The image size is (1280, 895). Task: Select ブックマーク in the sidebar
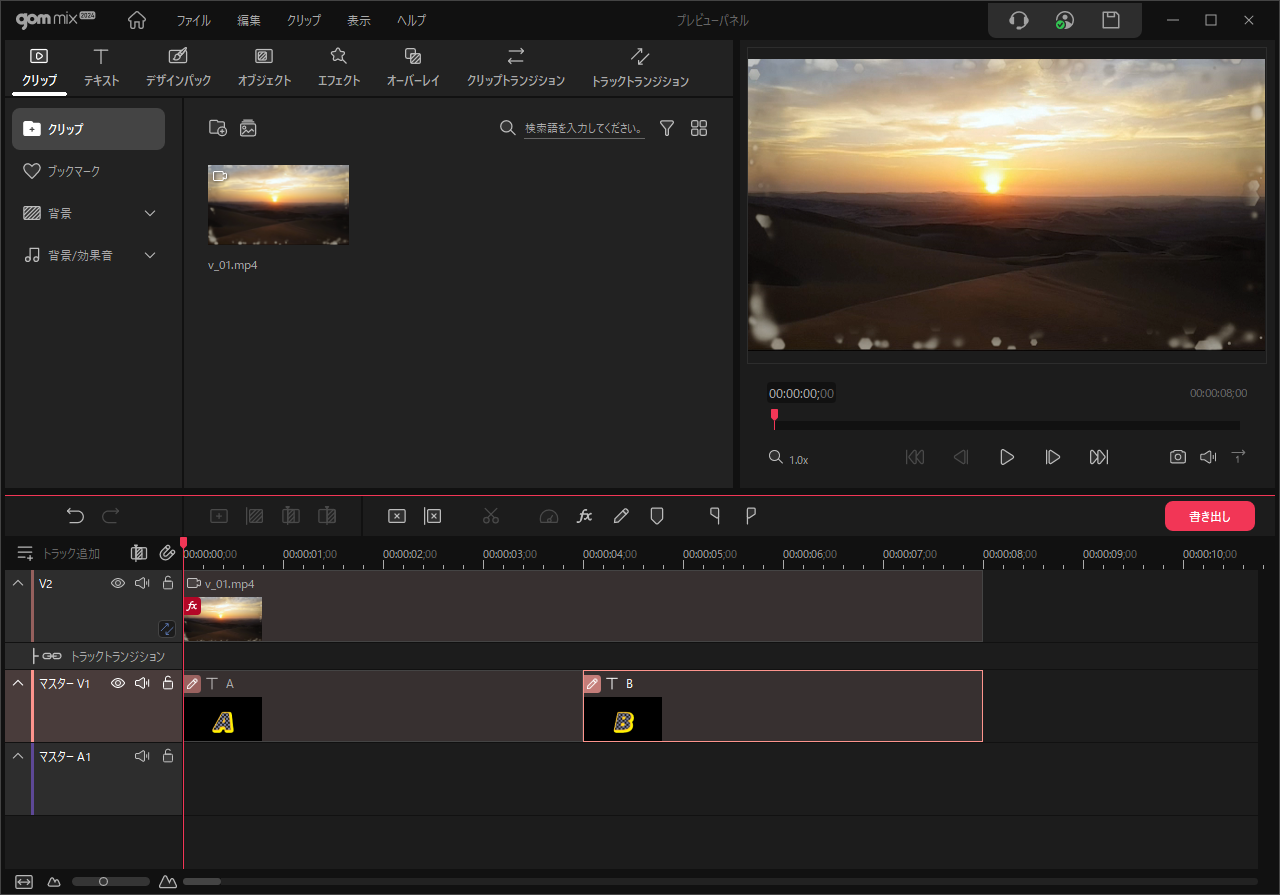pyautogui.click(x=74, y=171)
